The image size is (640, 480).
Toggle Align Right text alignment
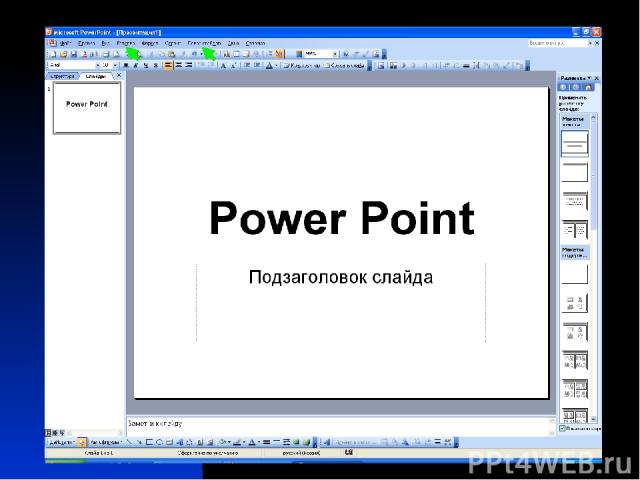click(x=189, y=65)
